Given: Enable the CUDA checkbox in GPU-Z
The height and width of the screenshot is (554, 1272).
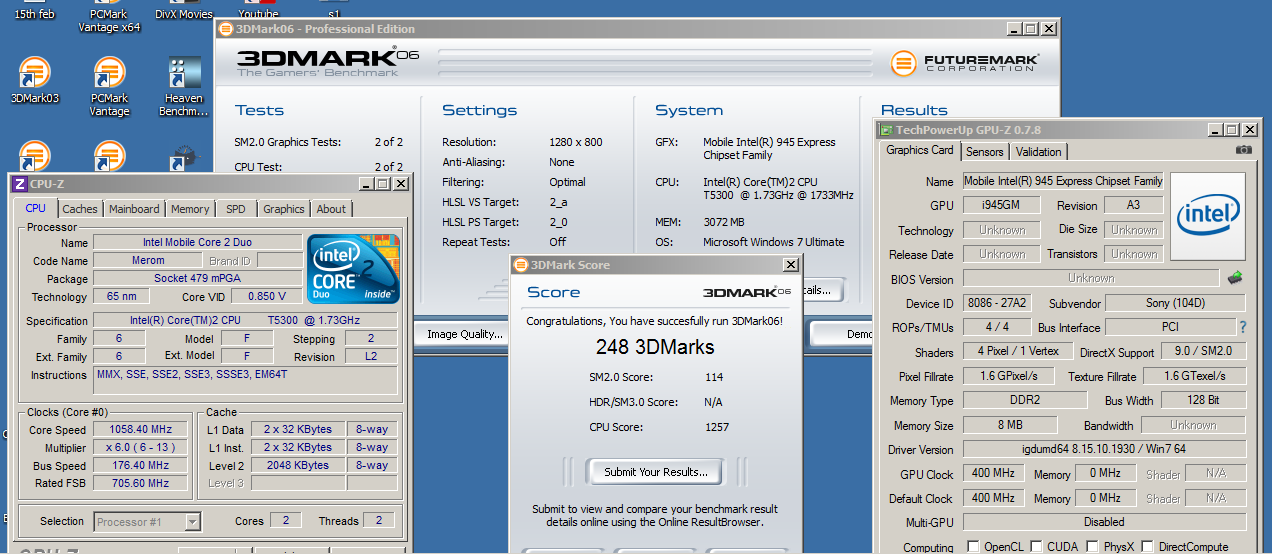Looking at the screenshot, I should [1037, 546].
